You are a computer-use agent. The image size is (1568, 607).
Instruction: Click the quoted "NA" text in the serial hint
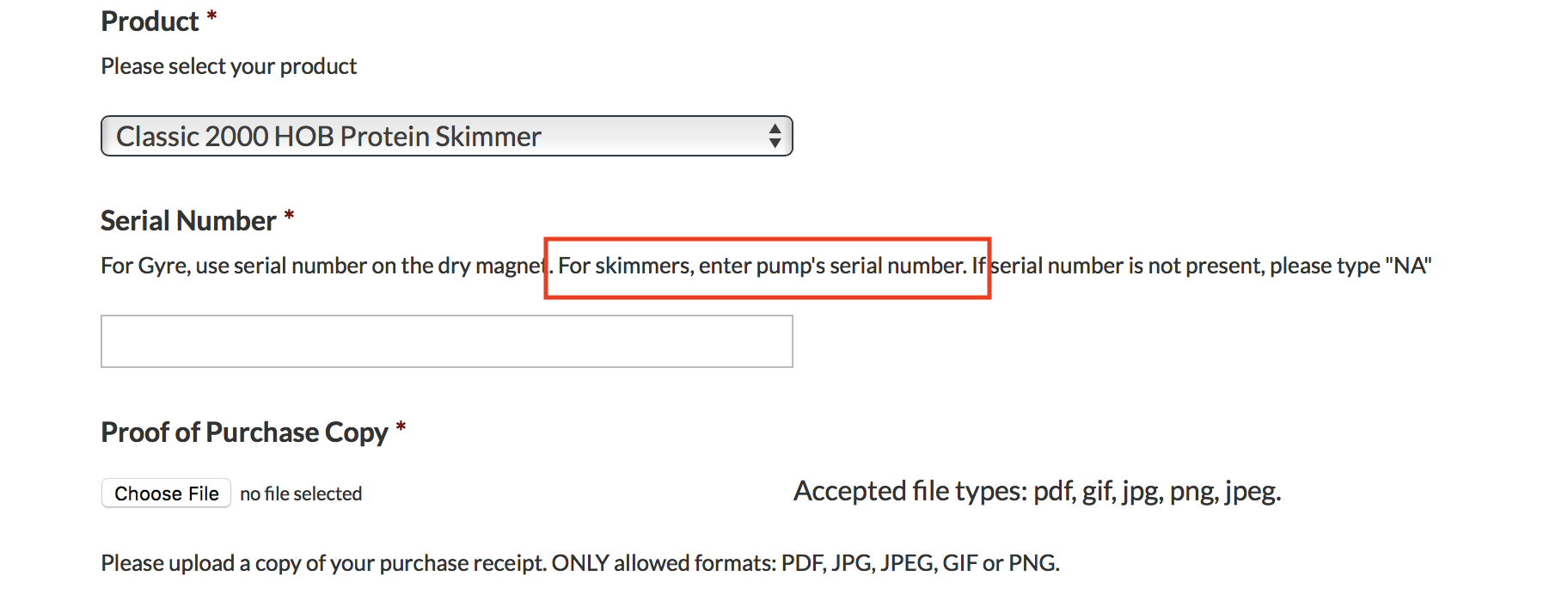click(x=1408, y=266)
